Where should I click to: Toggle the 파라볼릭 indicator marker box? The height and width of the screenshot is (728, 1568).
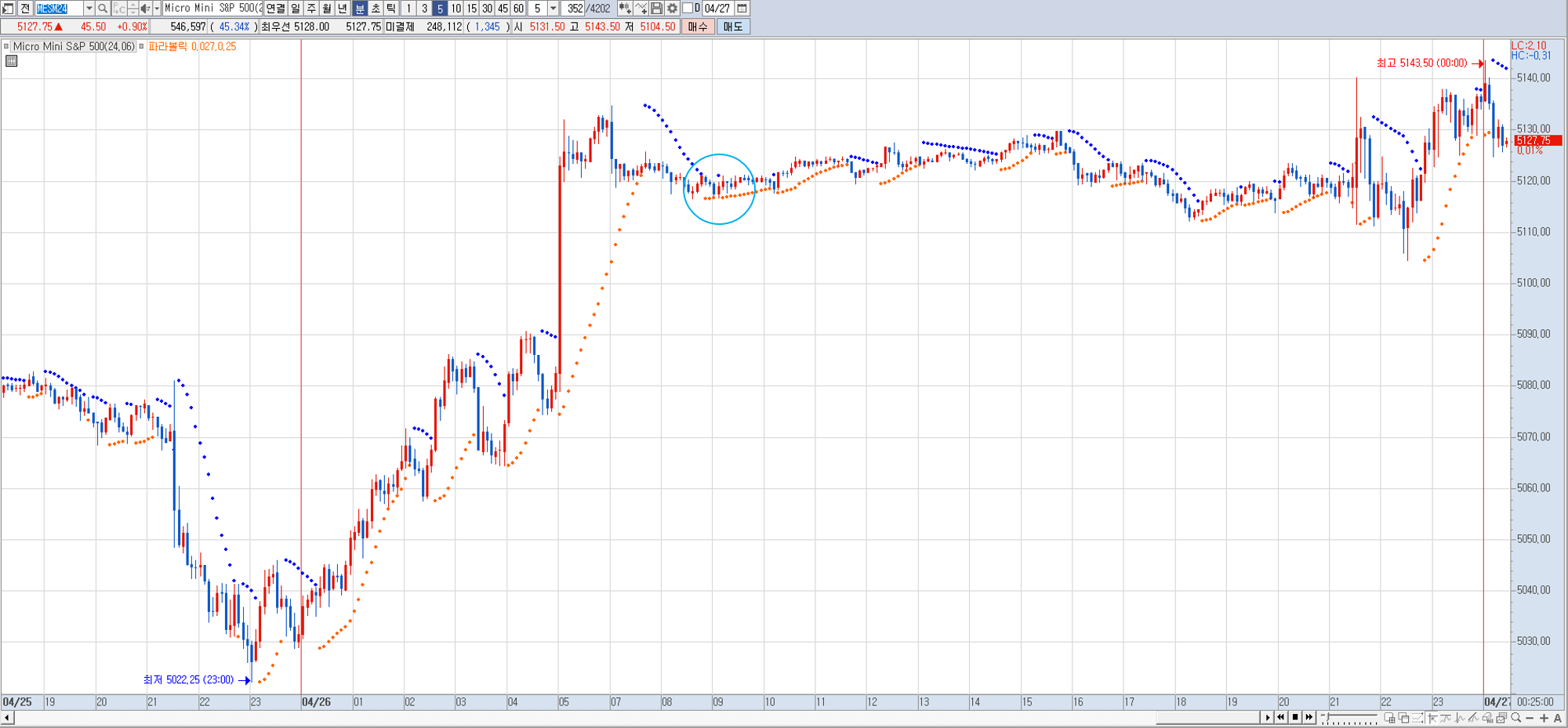click(x=142, y=46)
